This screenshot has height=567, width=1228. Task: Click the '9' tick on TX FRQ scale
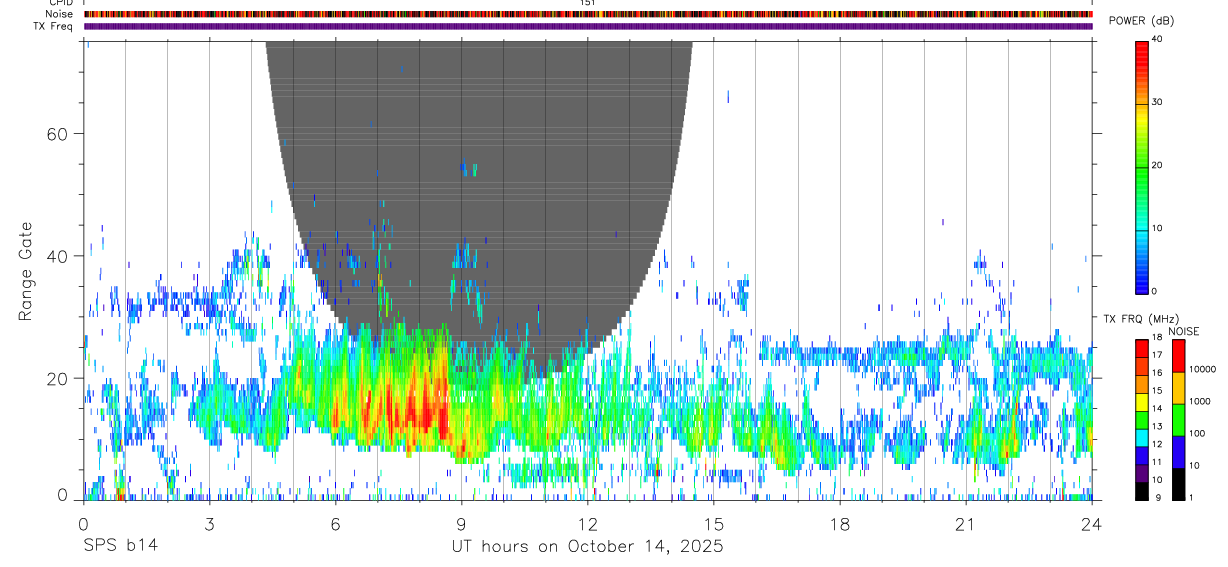pyautogui.click(x=1157, y=497)
